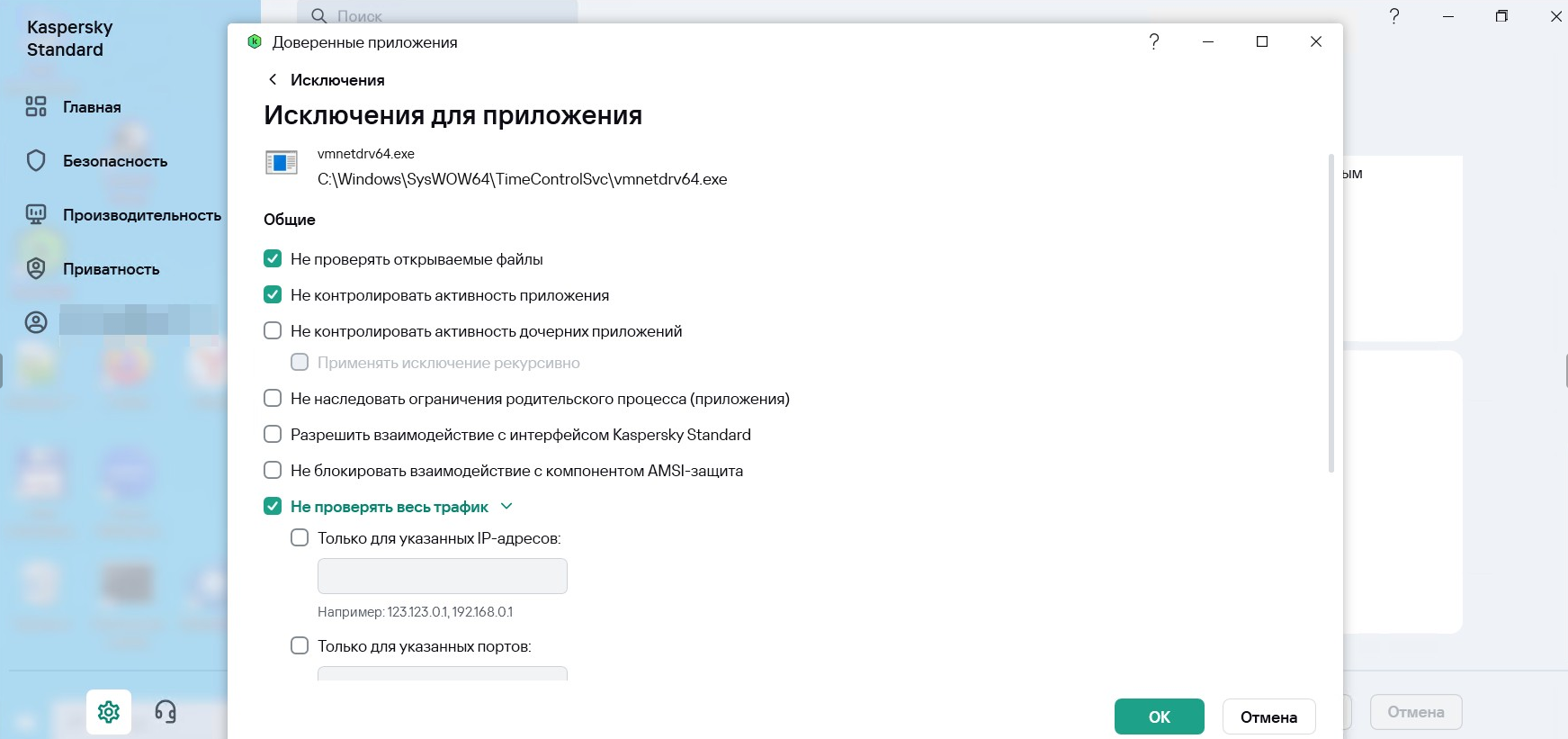Enable Не контролировать активность дочерних приложений
This screenshot has height=739, width=1568.
(273, 330)
